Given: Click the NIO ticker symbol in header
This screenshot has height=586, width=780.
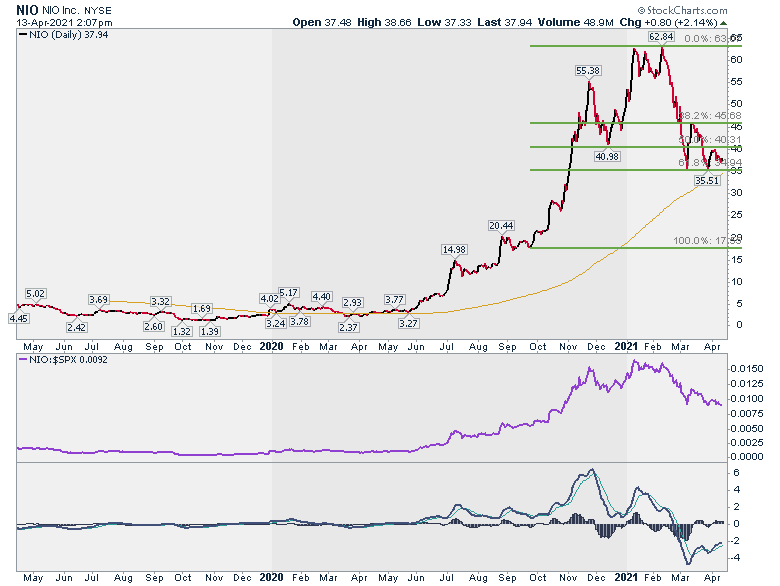Looking at the screenshot, I should click(27, 10).
